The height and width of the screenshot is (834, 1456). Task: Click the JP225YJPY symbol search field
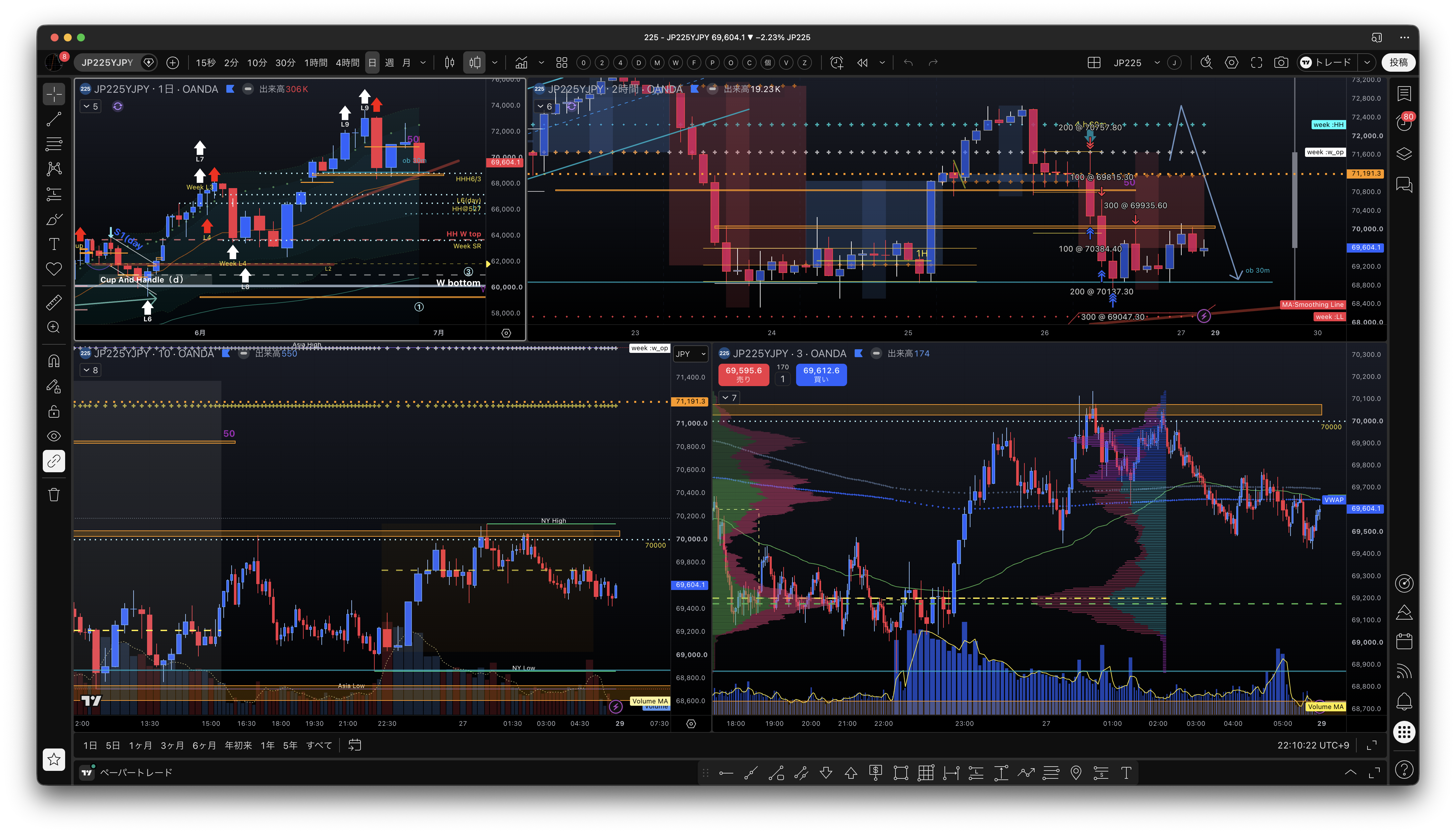coord(107,62)
